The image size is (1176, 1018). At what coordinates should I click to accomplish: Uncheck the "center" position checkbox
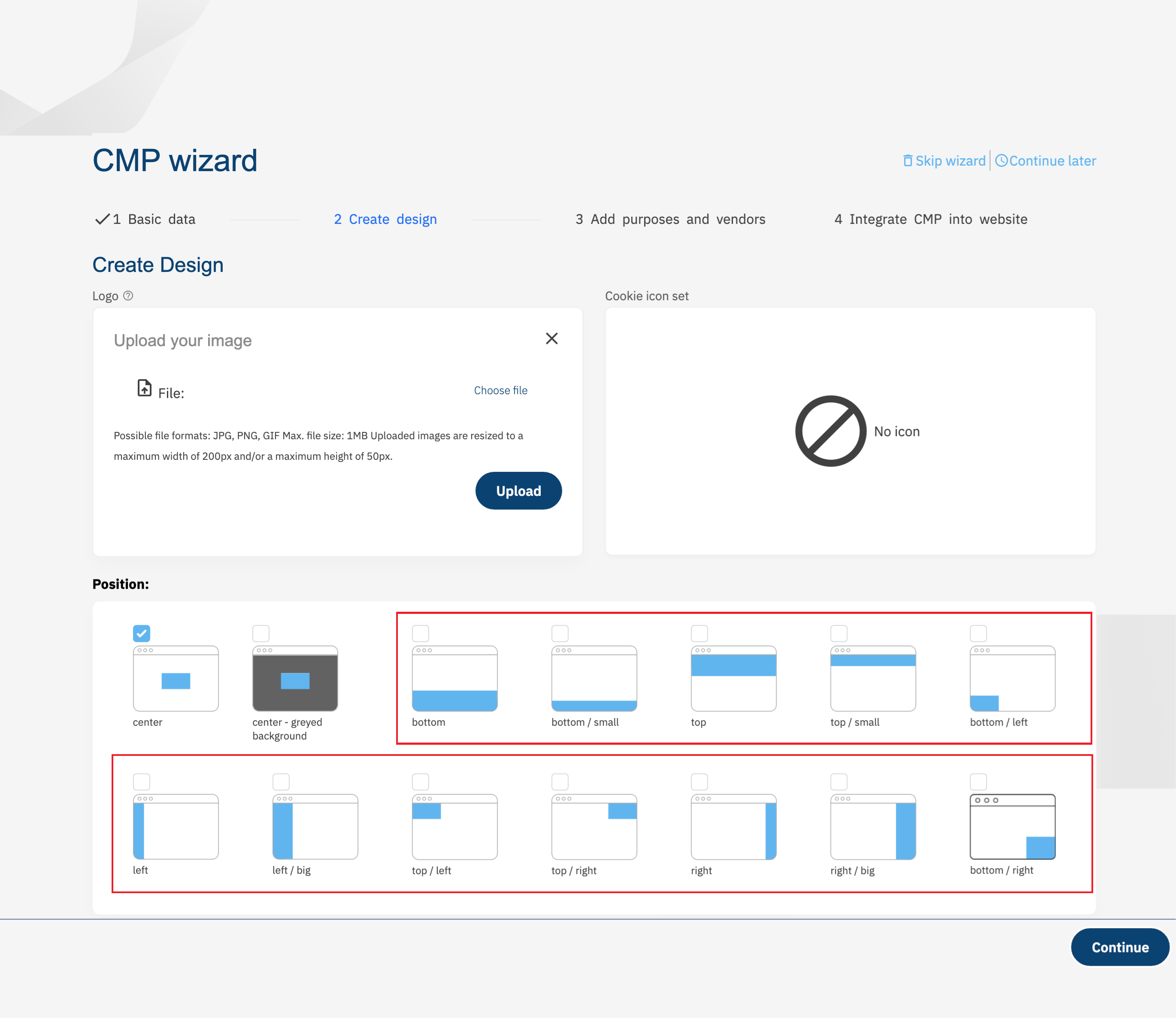point(142,633)
